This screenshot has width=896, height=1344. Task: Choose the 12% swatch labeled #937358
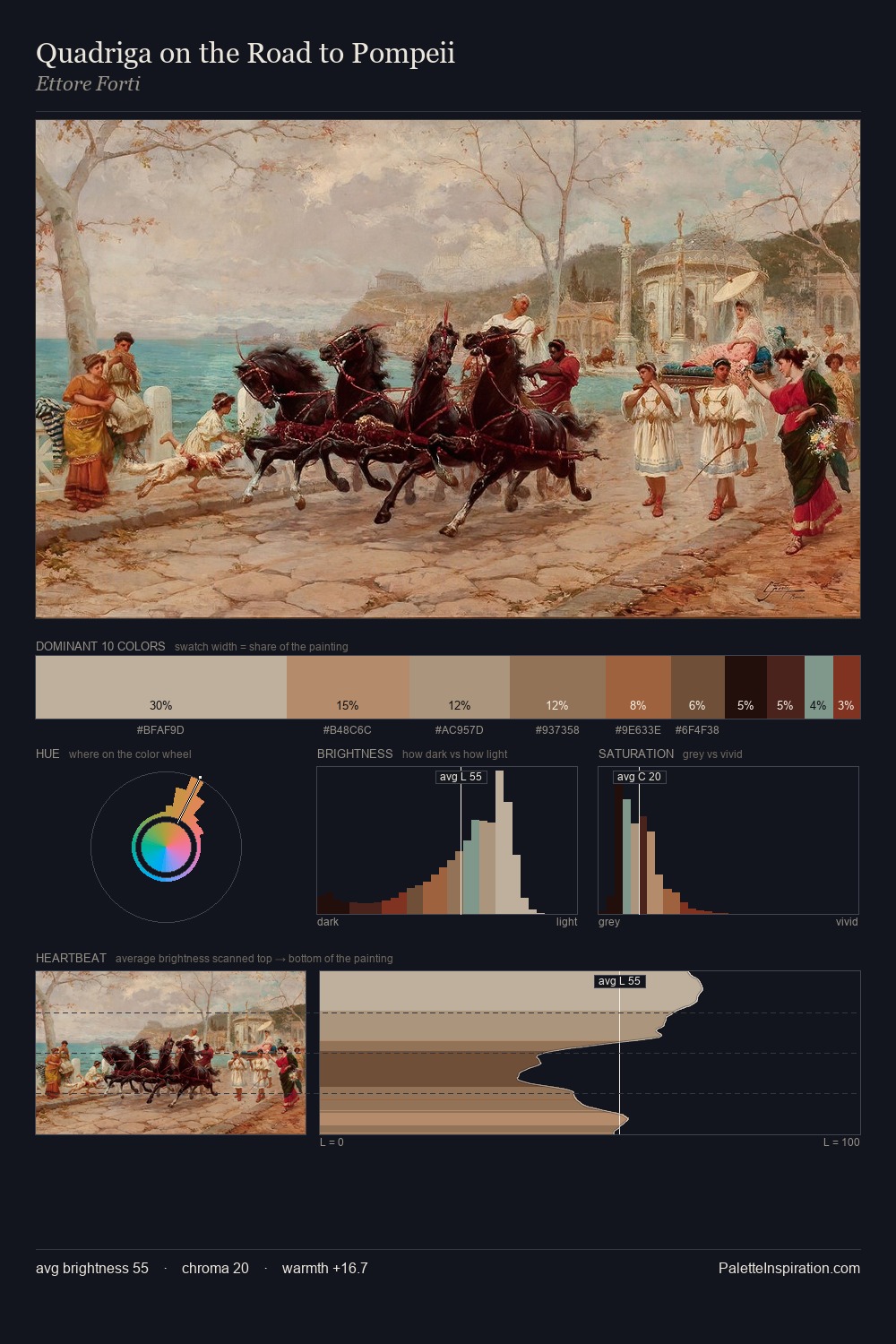coord(557,687)
